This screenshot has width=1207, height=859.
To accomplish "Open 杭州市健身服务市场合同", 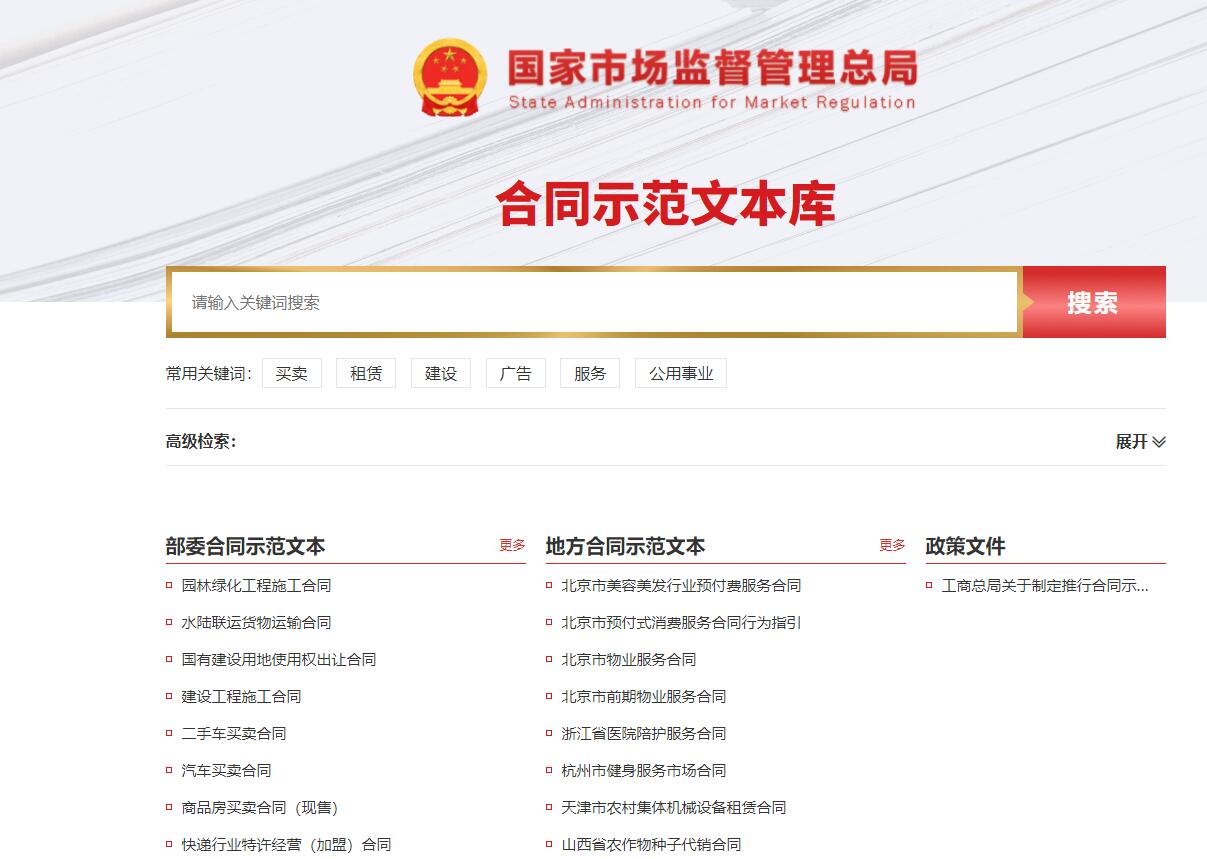I will point(644,770).
